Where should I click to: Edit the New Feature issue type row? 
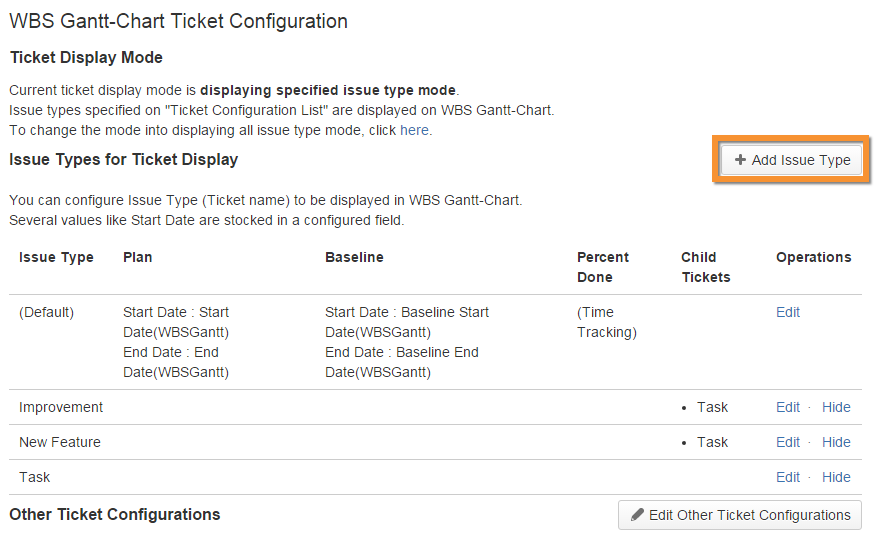(788, 442)
